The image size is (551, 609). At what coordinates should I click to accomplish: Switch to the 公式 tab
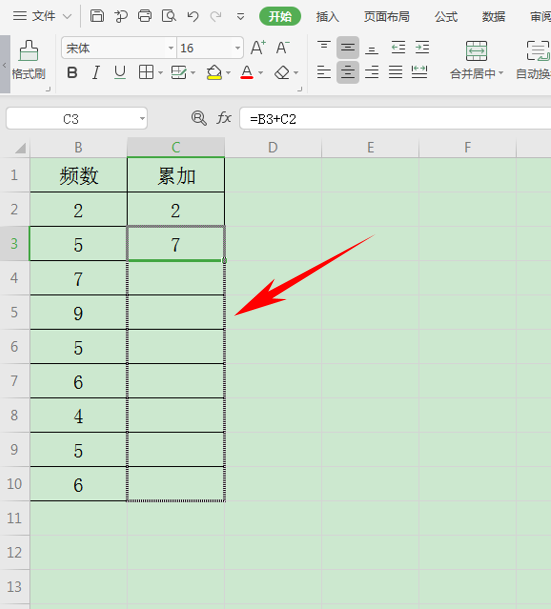tap(446, 17)
